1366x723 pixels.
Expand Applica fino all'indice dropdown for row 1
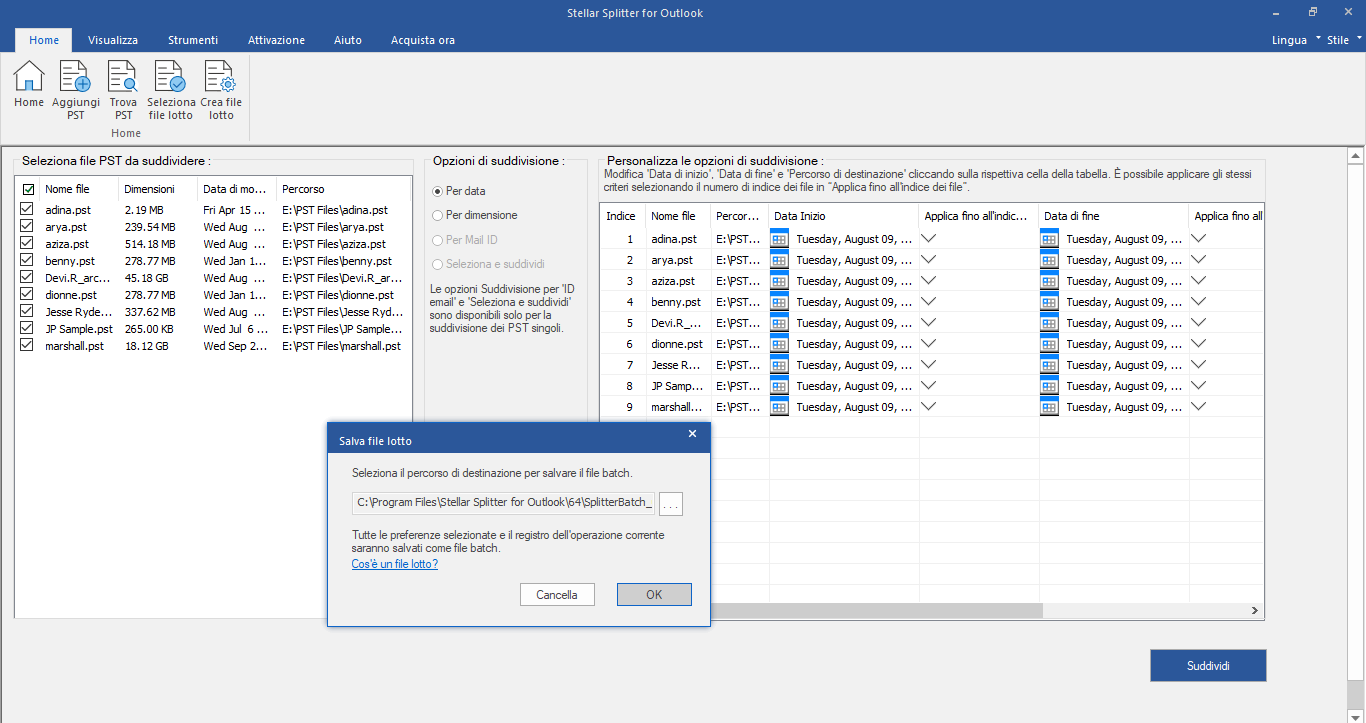pyautogui.click(x=929, y=239)
